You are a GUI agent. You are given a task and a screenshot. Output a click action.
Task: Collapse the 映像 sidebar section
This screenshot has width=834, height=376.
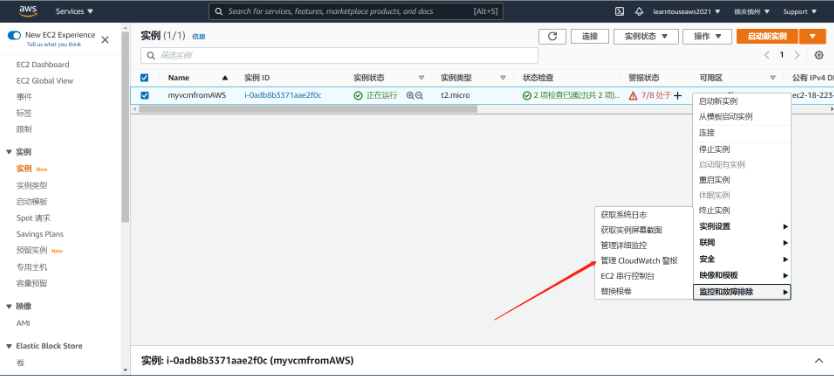click(9, 306)
